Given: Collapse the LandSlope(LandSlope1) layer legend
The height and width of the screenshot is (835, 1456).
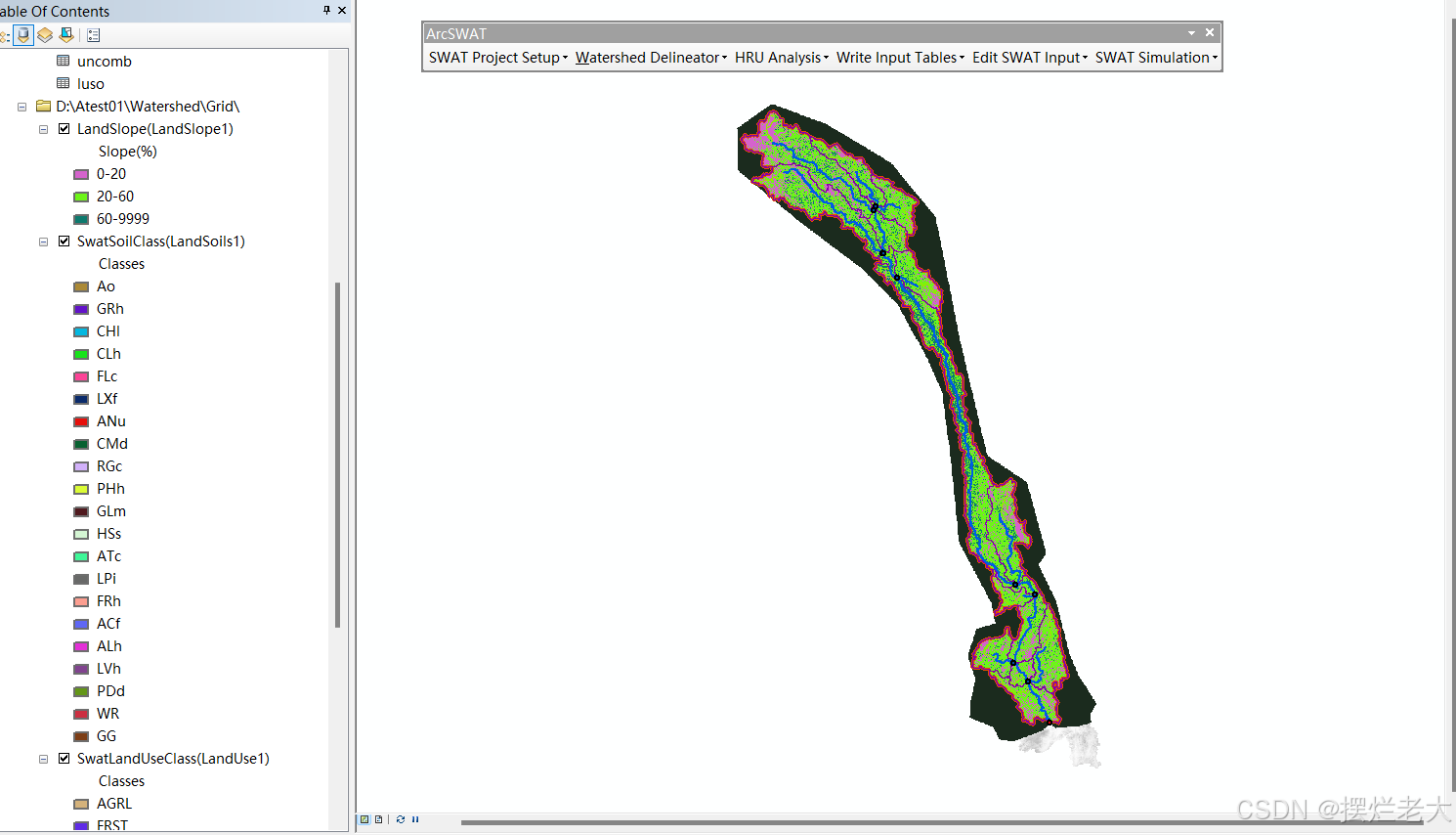Looking at the screenshot, I should tap(43, 129).
